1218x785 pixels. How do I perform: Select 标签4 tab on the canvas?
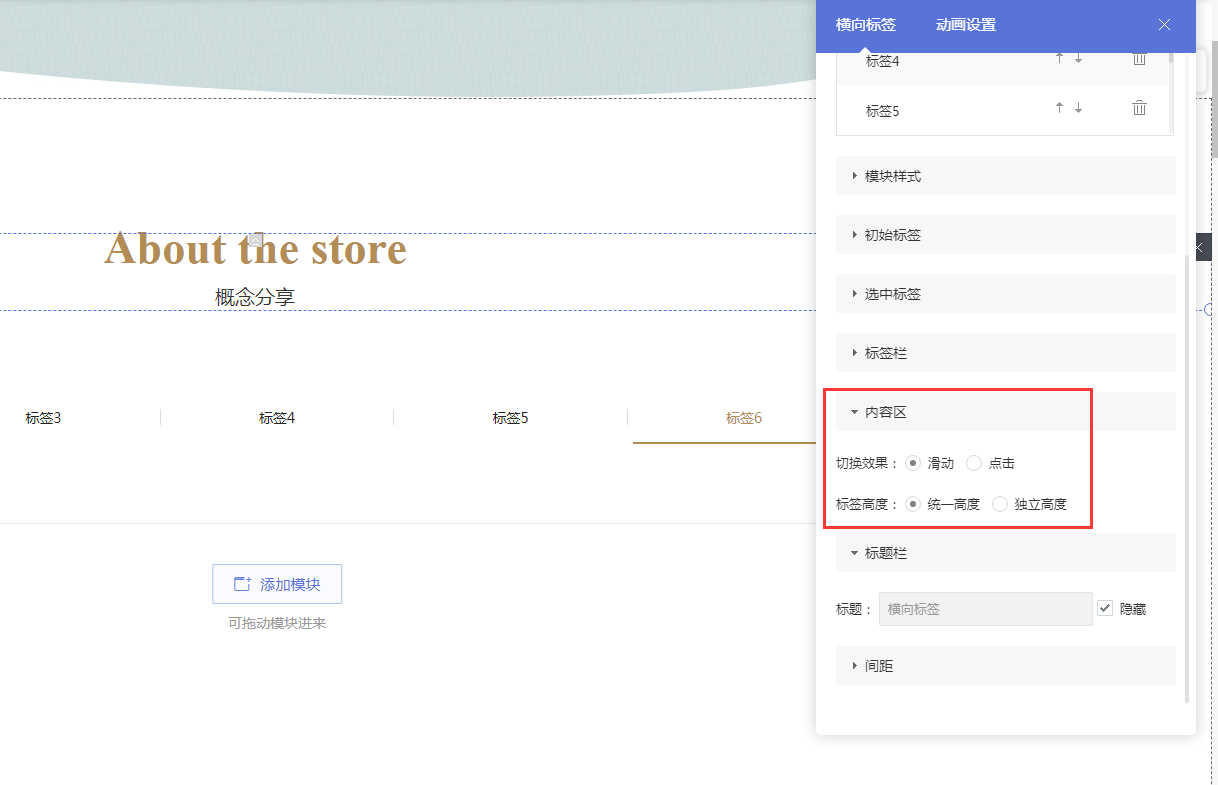click(x=277, y=418)
